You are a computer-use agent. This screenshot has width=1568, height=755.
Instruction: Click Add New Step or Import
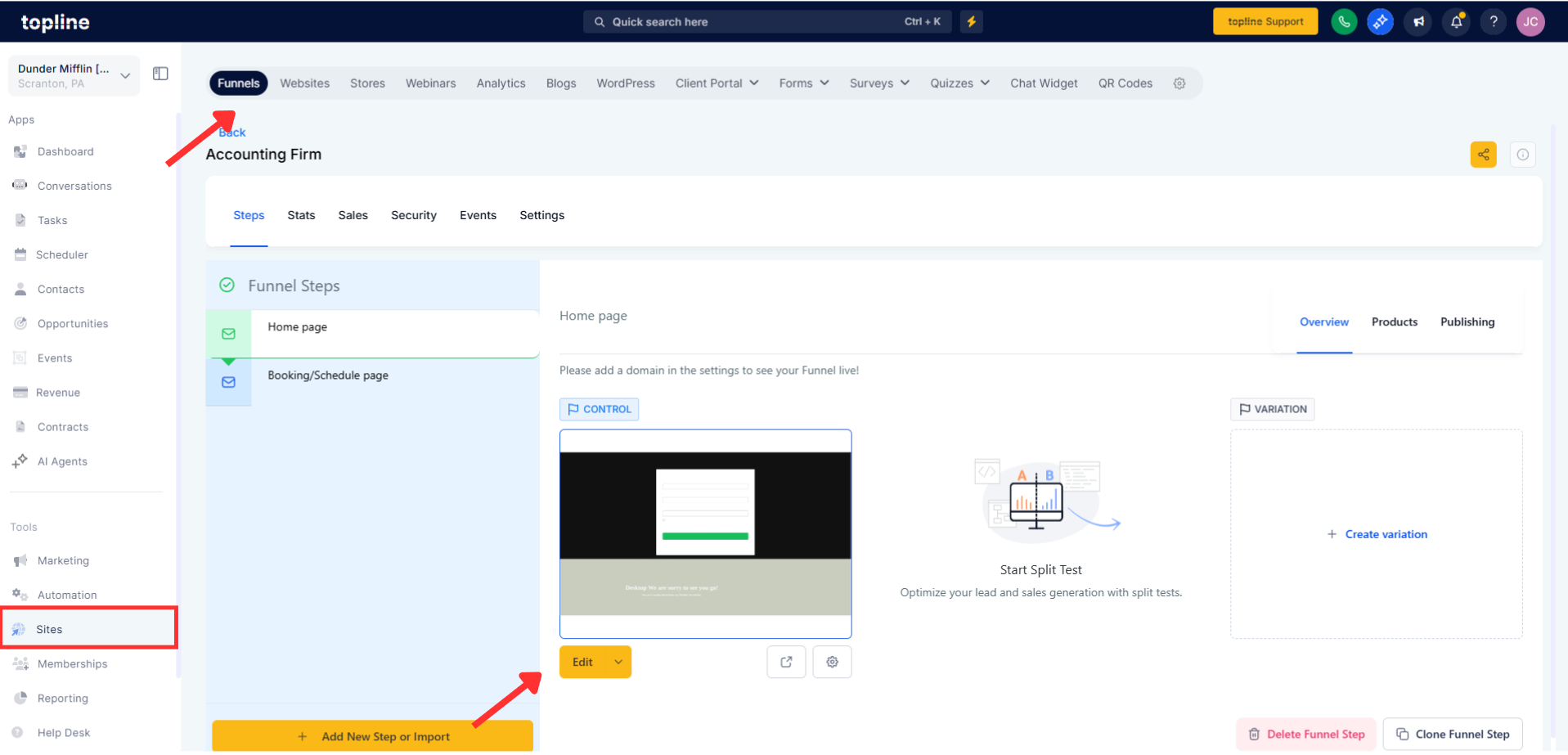pyautogui.click(x=373, y=736)
